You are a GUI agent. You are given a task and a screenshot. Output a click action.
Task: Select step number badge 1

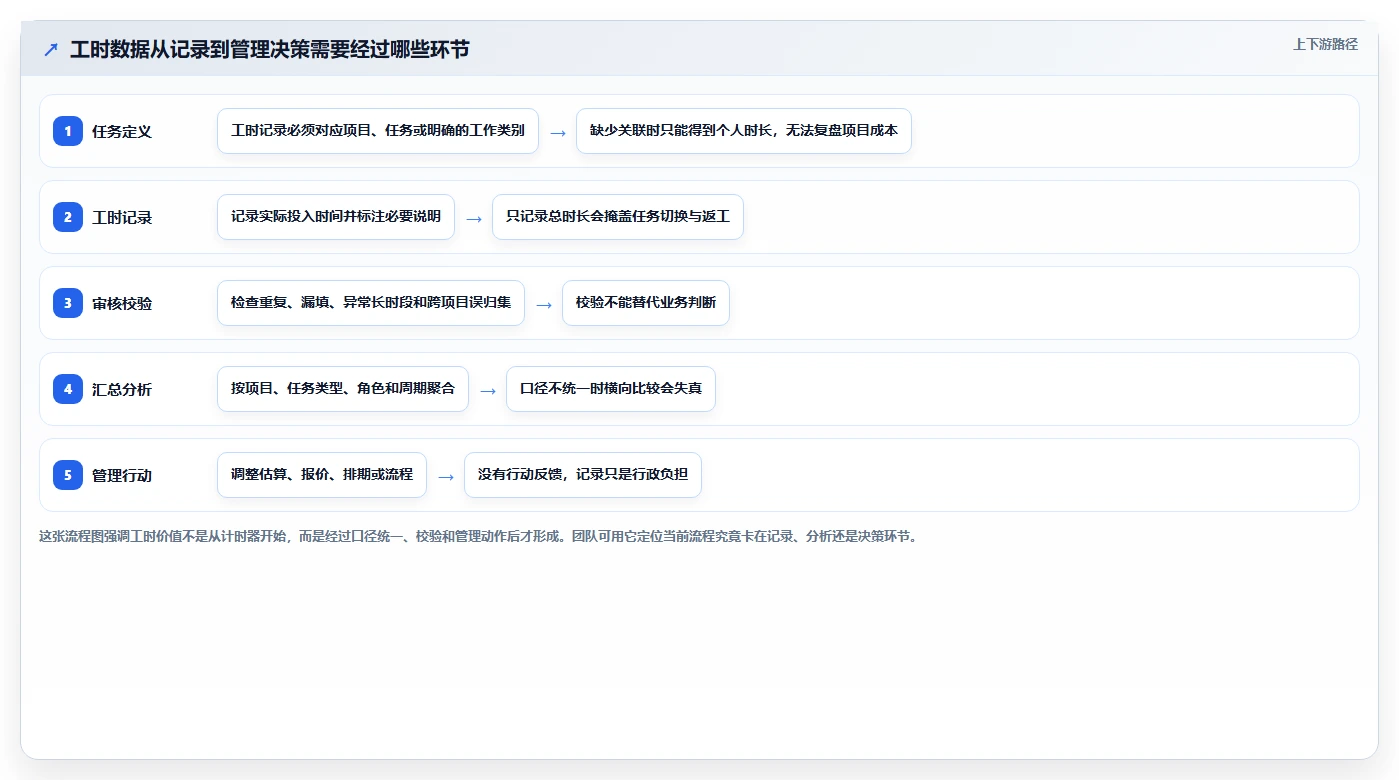click(68, 131)
